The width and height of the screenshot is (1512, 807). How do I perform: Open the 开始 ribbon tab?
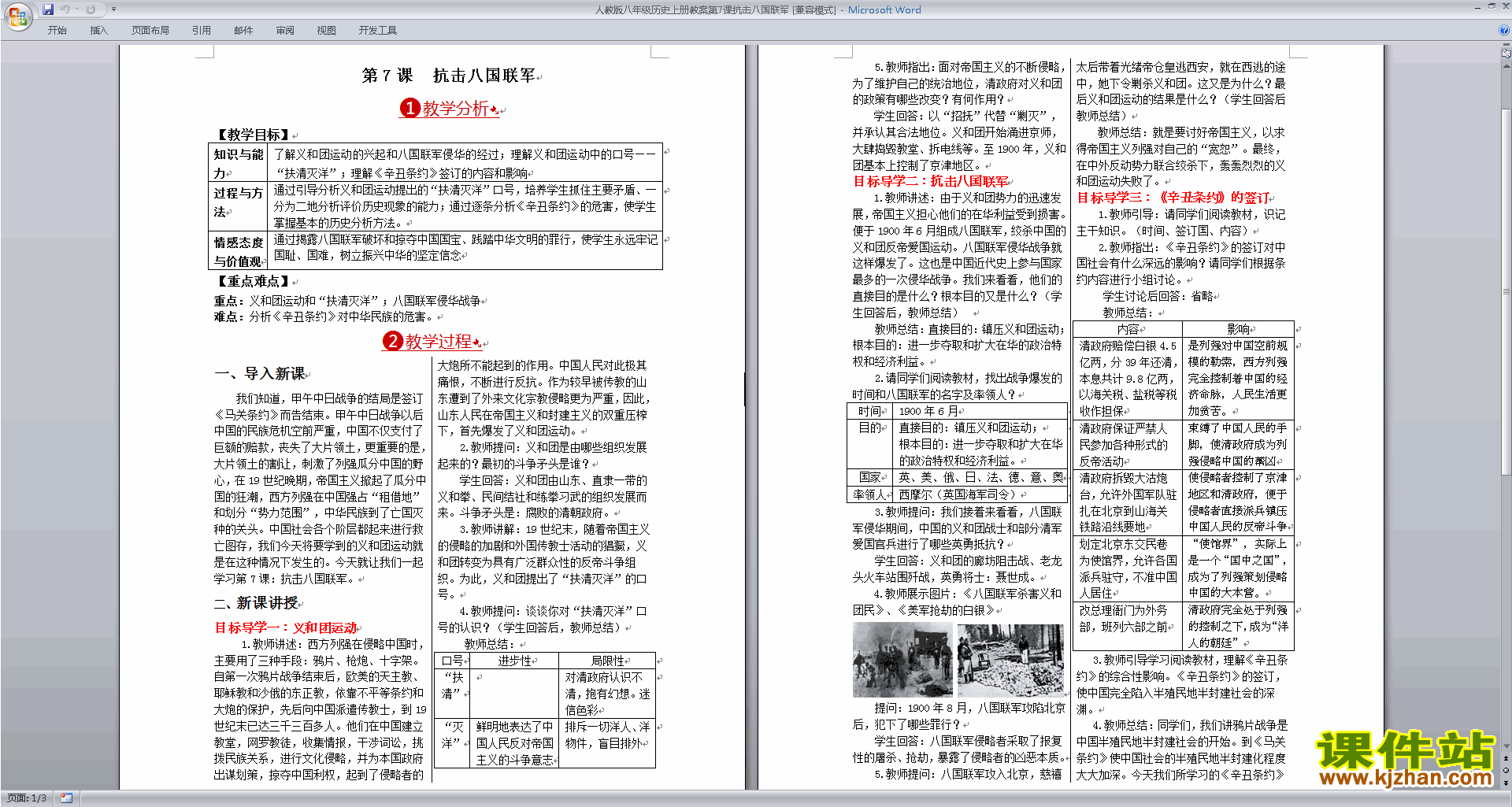coord(57,31)
